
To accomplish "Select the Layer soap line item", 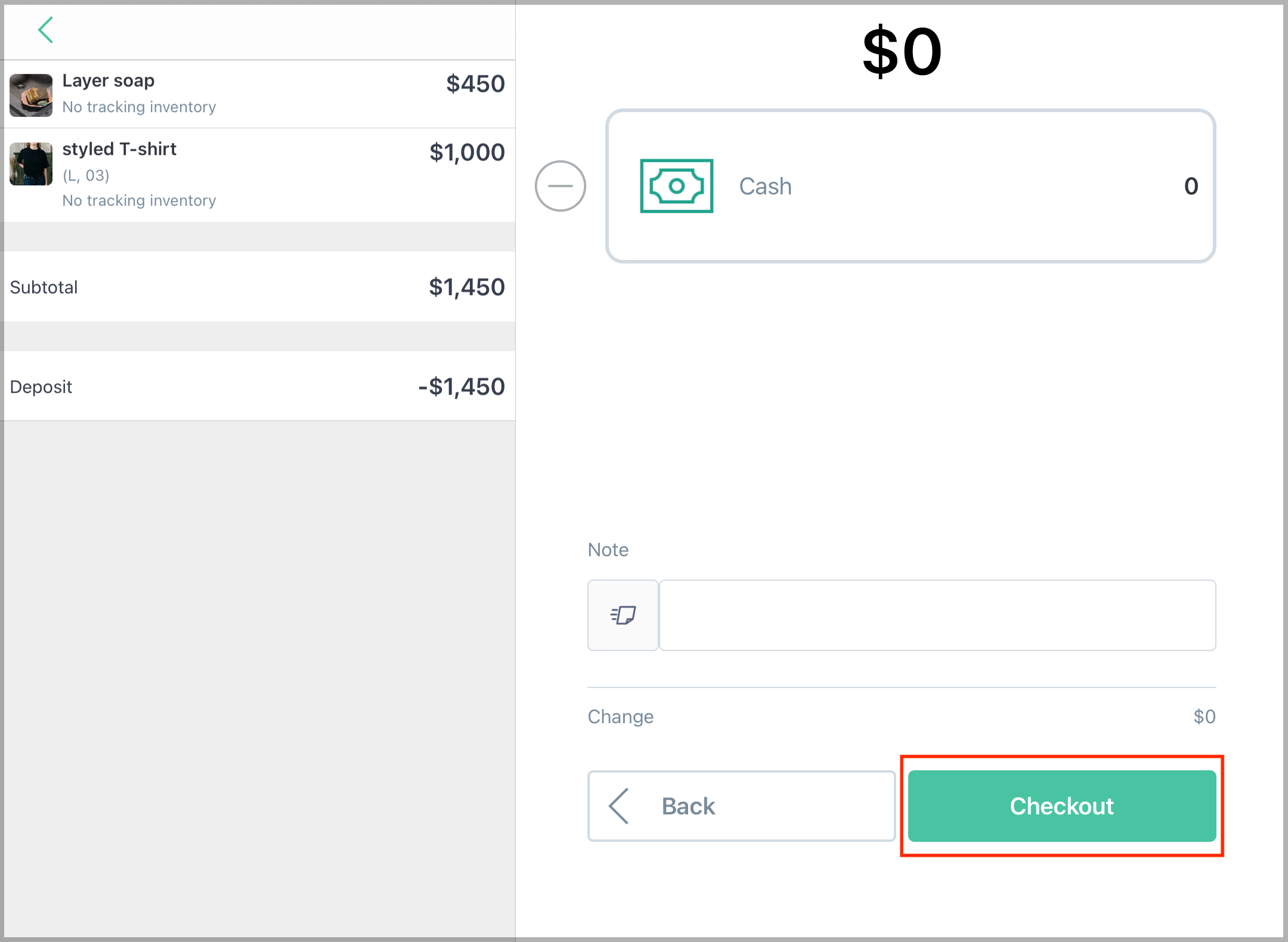I will [x=258, y=94].
